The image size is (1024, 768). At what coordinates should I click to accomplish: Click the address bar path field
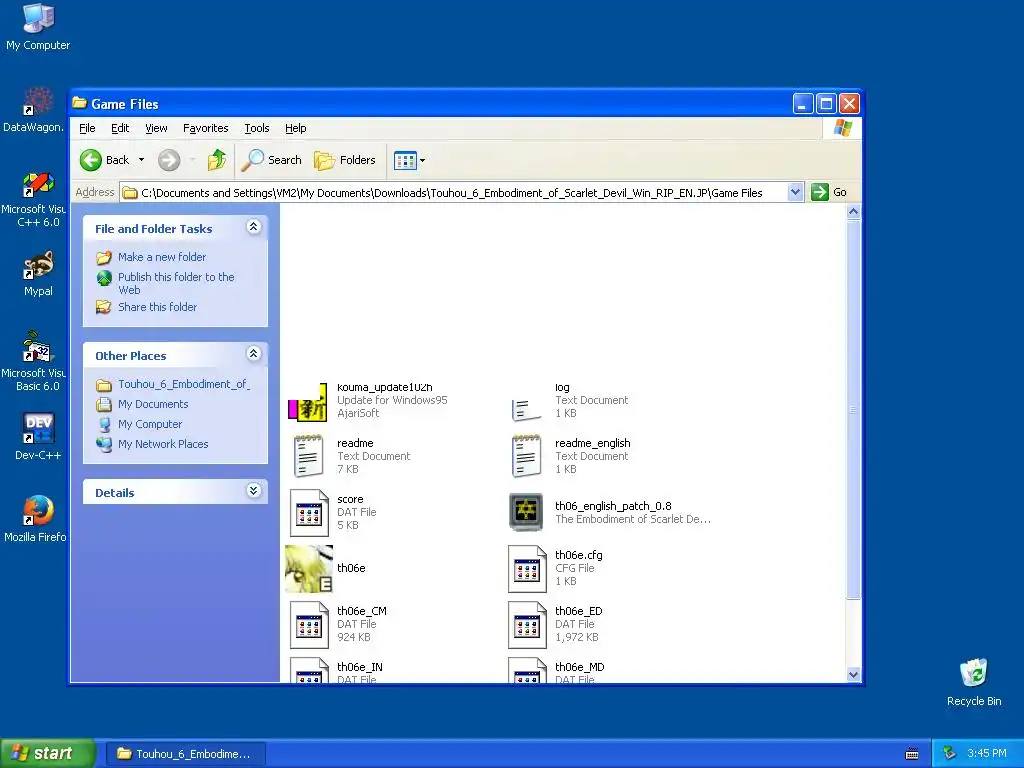pyautogui.click(x=454, y=193)
